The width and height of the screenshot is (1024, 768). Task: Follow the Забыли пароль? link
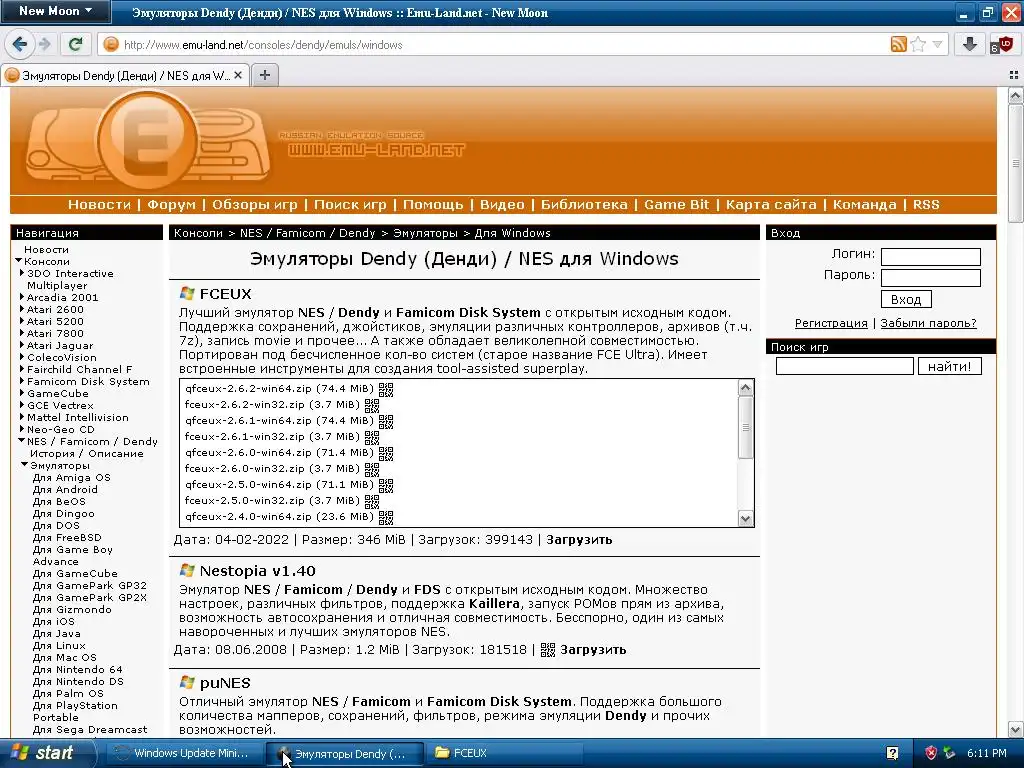click(x=928, y=323)
